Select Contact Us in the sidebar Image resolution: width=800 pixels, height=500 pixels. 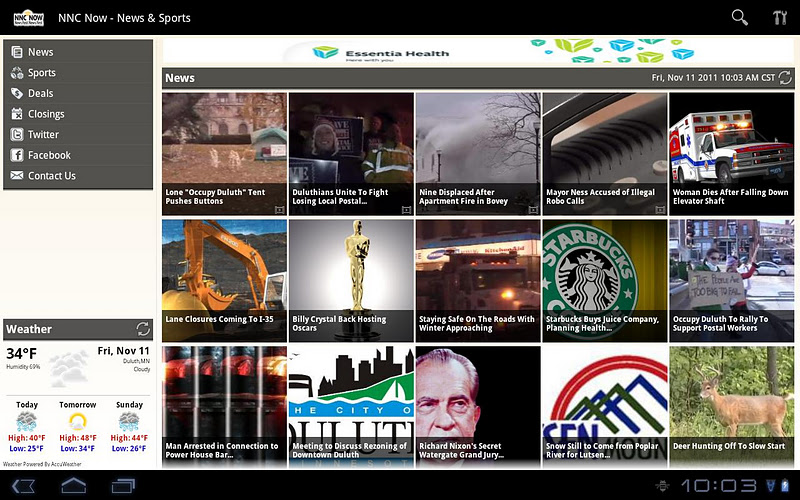(78, 176)
